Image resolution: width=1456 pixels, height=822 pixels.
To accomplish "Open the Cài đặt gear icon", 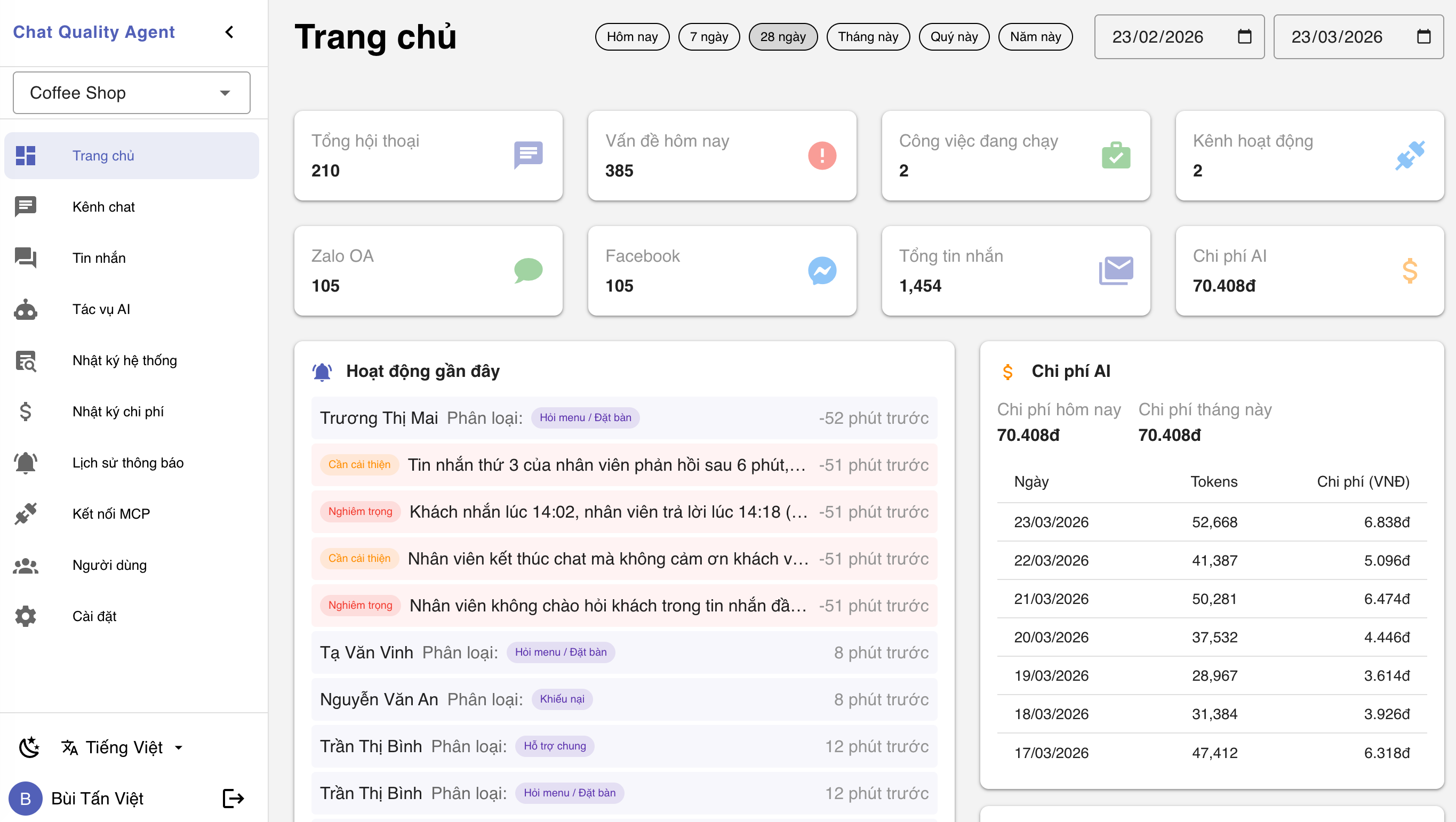I will pyautogui.click(x=26, y=616).
